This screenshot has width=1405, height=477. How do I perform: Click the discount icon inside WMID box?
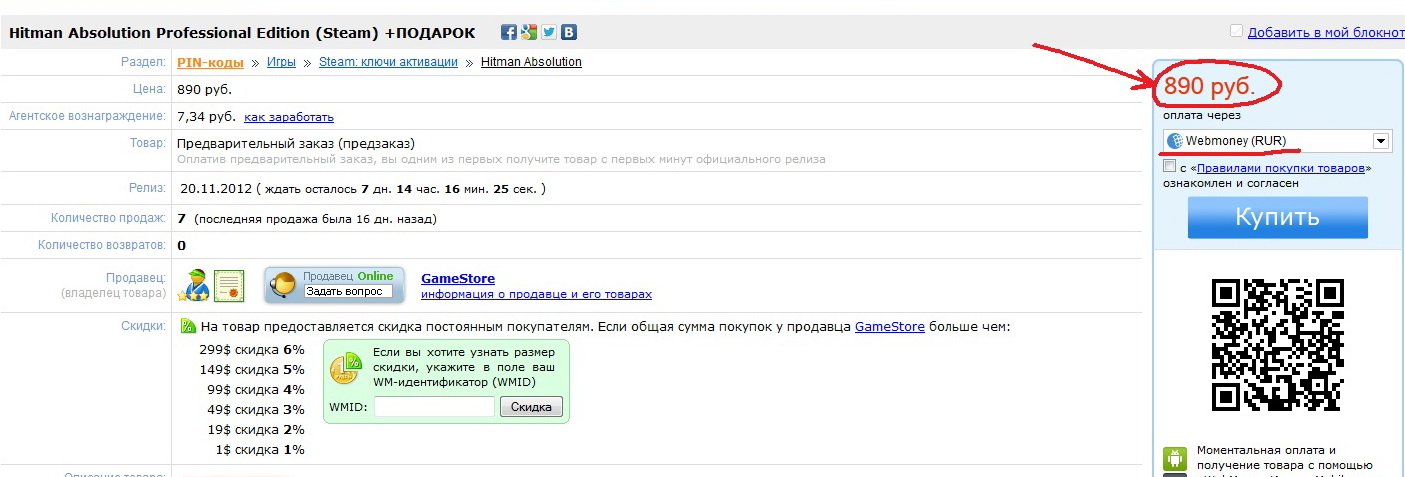click(345, 368)
